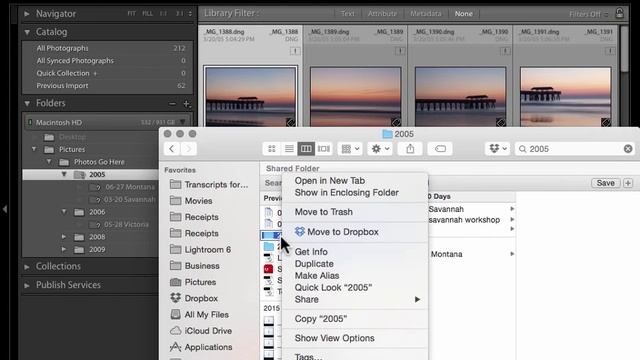
Task: Click the Folders panel plus icon
Action: [x=187, y=104]
